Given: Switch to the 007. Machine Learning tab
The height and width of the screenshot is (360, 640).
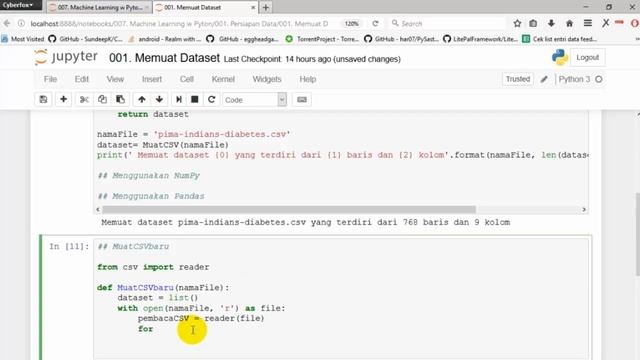Looking at the screenshot, I should [99, 7].
